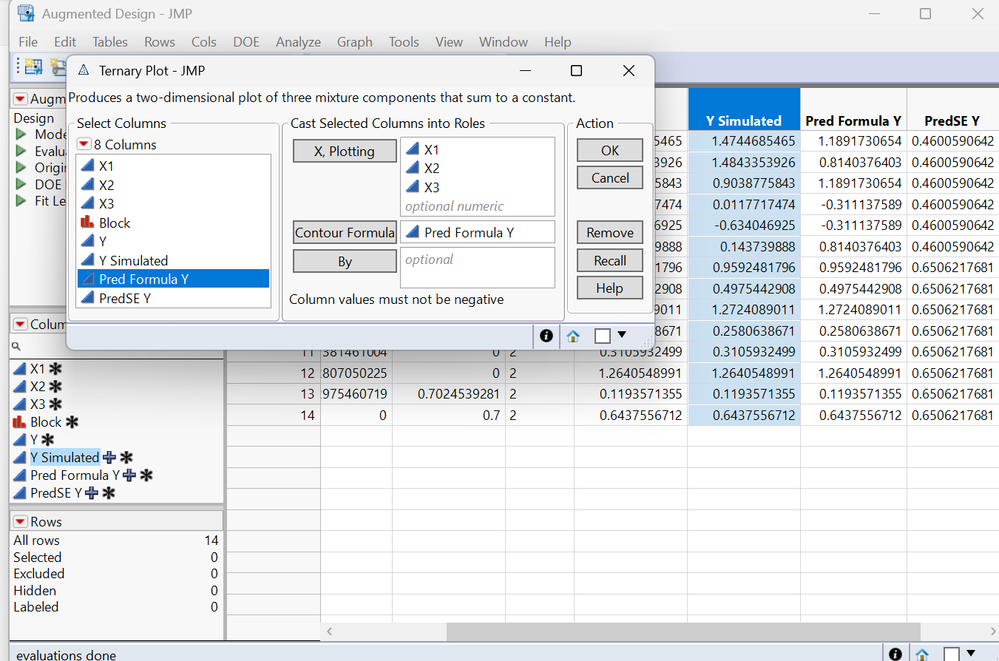This screenshot has height=661, width=999.
Task: Click the first toolbar icon in main window
Action: coord(32,66)
